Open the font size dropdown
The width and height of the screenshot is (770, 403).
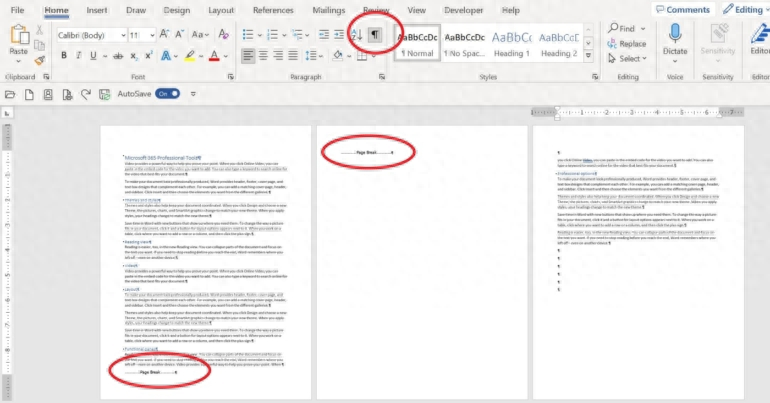(150, 34)
